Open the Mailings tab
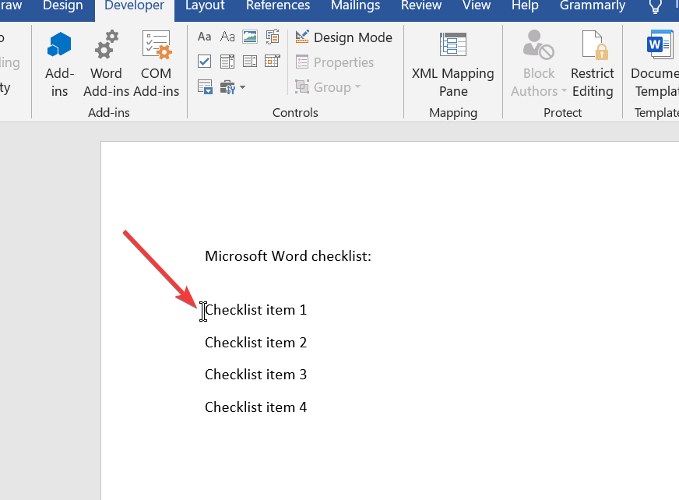The image size is (679, 500). [356, 6]
